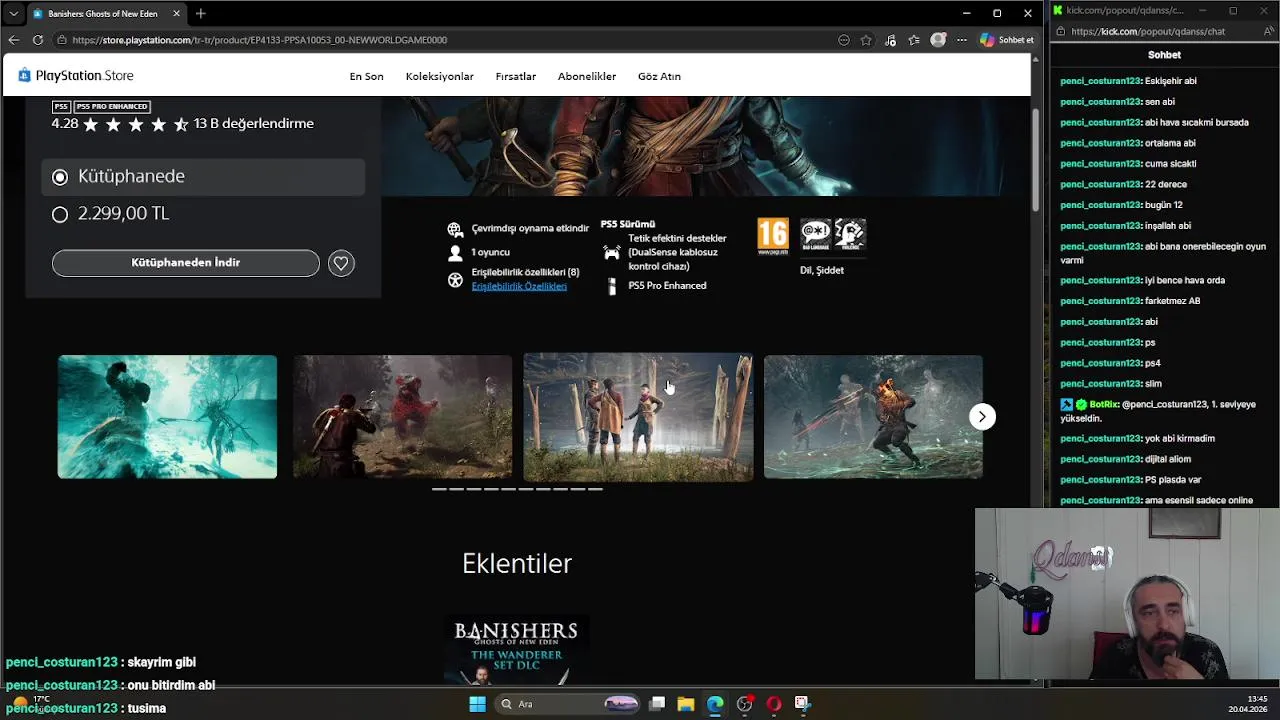This screenshot has height=720, width=1280.
Task: Open Edge profile avatar
Action: pyautogui.click(x=938, y=40)
